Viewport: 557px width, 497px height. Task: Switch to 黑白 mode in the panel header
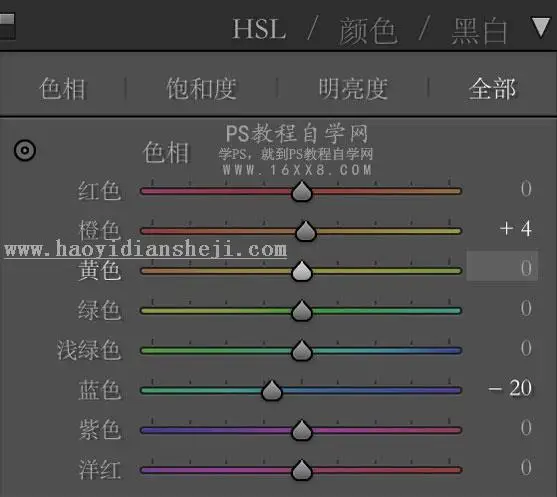point(479,32)
